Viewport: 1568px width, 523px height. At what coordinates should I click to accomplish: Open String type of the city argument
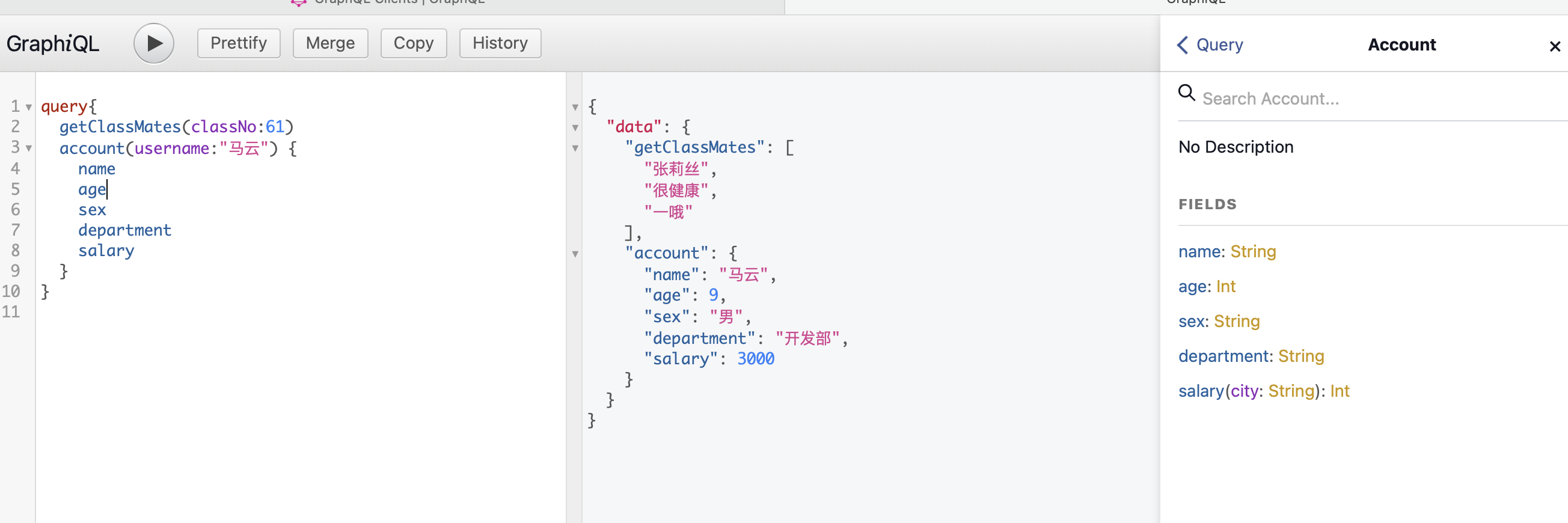point(1291,391)
